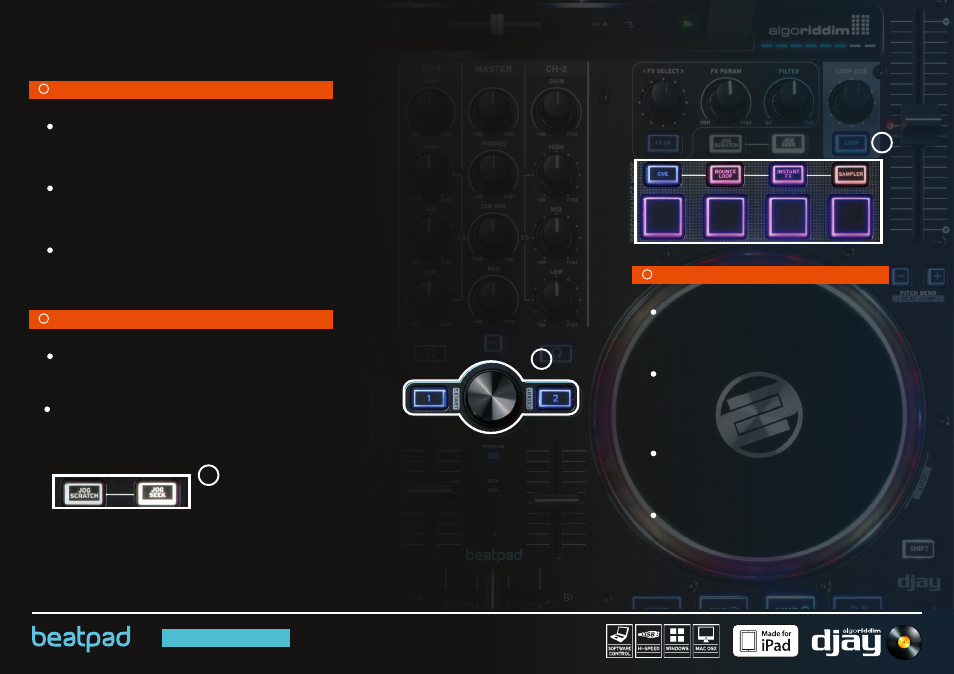Viewport: 954px width, 674px height.
Task: Click the pitch bend minus button
Action: tap(901, 276)
